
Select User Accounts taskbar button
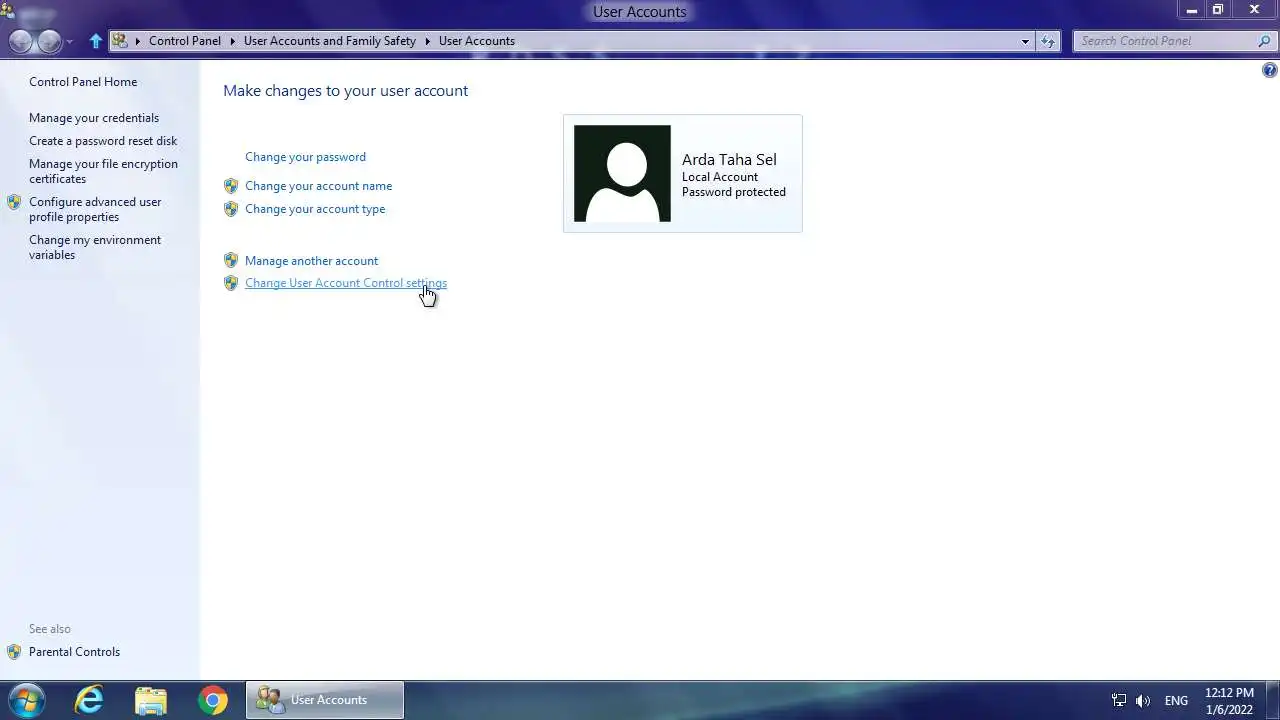click(325, 700)
